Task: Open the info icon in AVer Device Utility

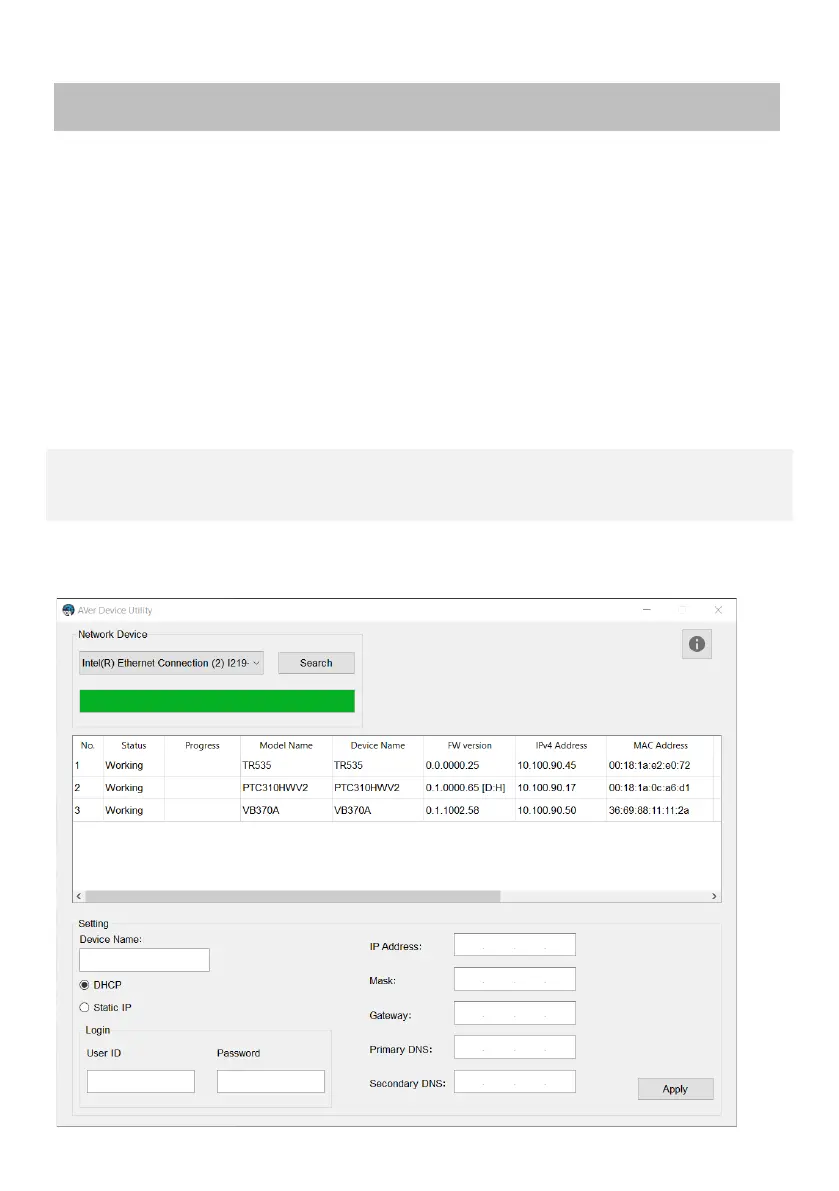Action: click(696, 644)
